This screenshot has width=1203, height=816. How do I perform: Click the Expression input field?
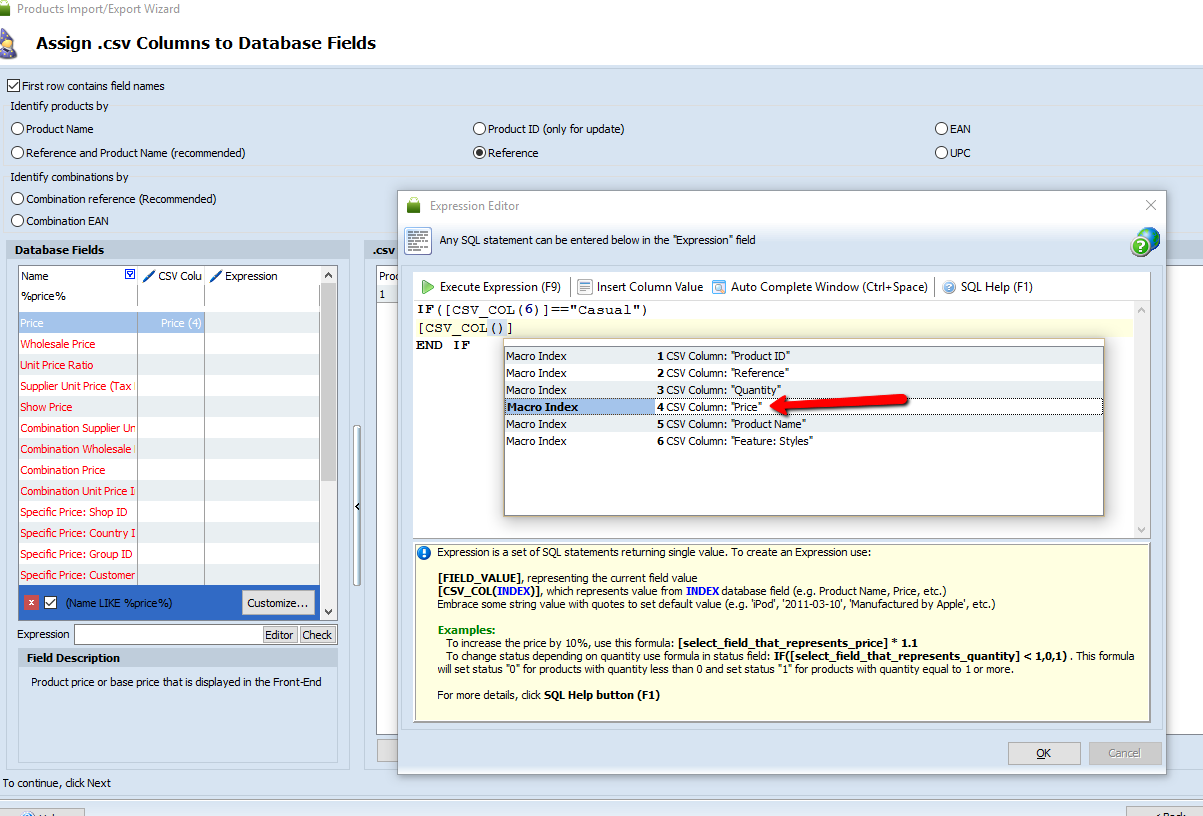(167, 635)
